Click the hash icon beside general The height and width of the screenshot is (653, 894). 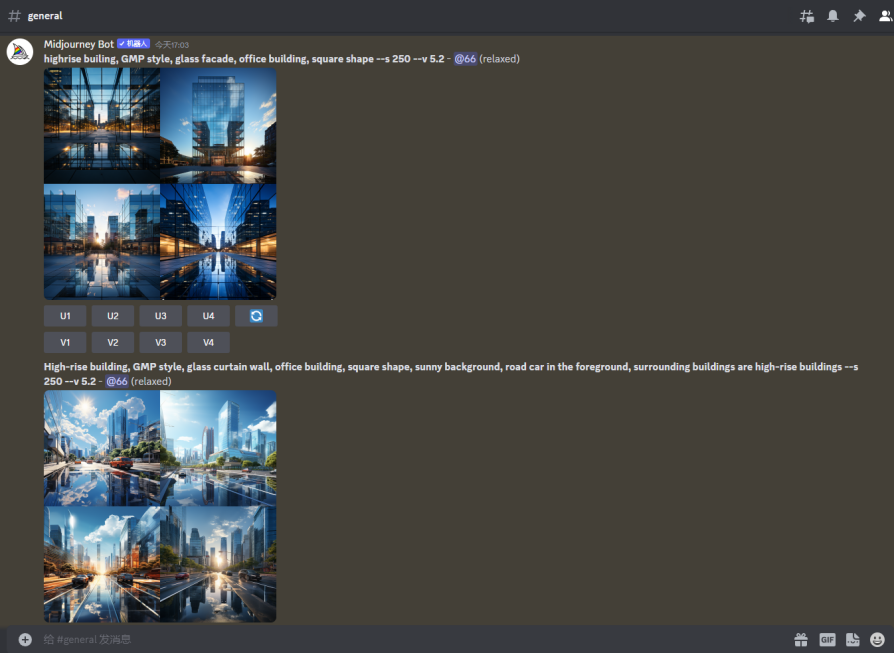coord(14,16)
